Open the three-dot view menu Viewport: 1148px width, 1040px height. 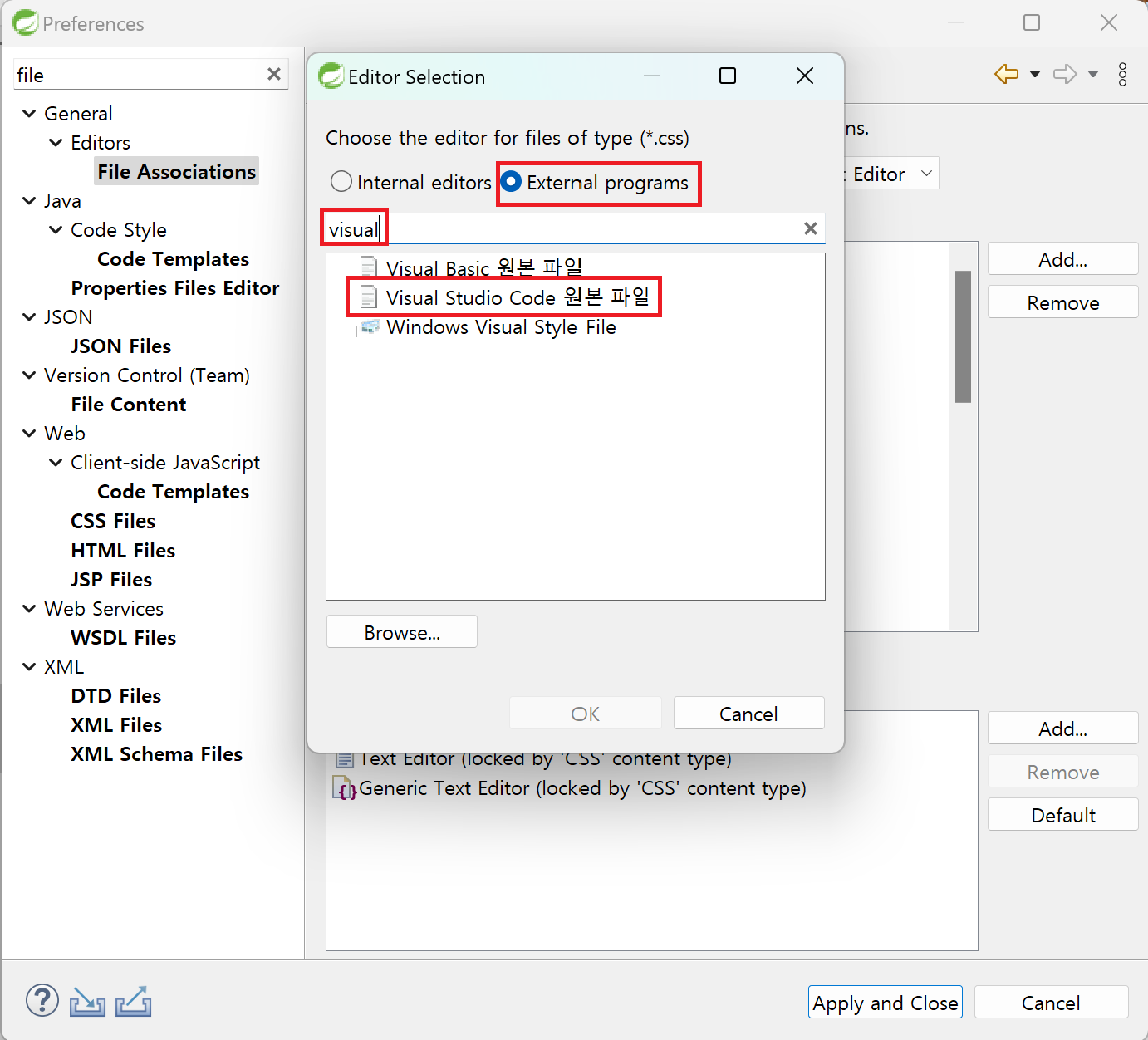[1123, 74]
